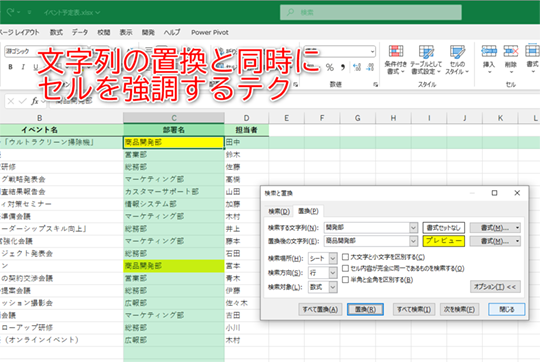The height and width of the screenshot is (362, 540).
Task: Toggle Italic formatting in the ribbon
Action: pyautogui.click(x=23, y=67)
